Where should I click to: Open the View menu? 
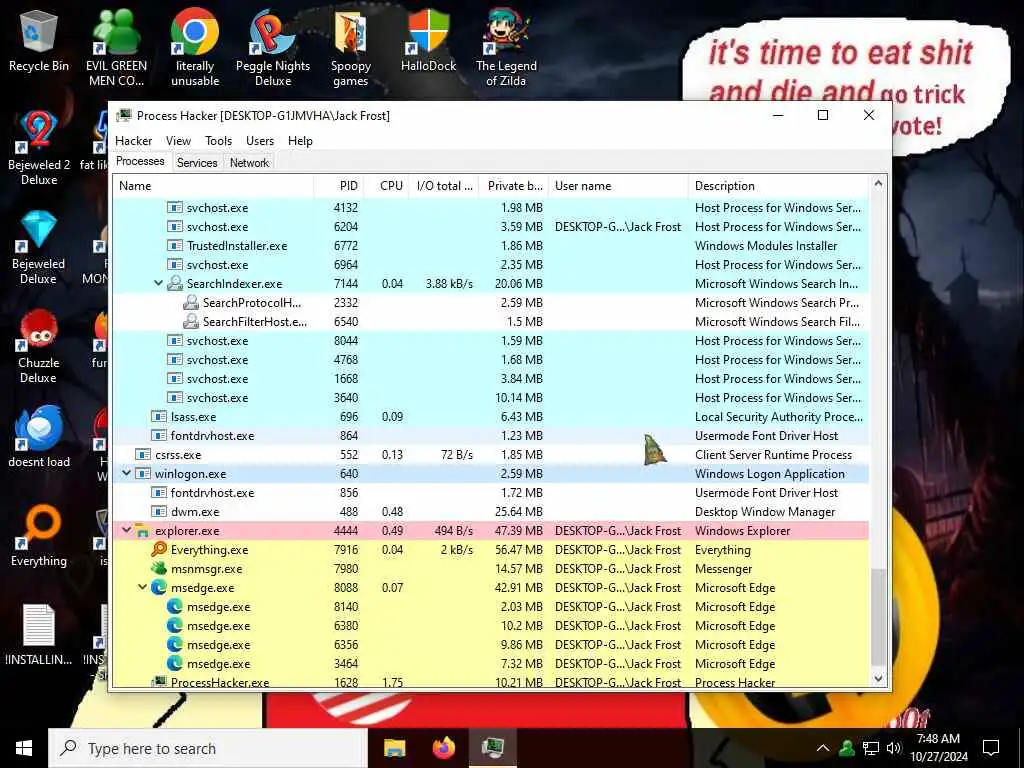pos(178,140)
